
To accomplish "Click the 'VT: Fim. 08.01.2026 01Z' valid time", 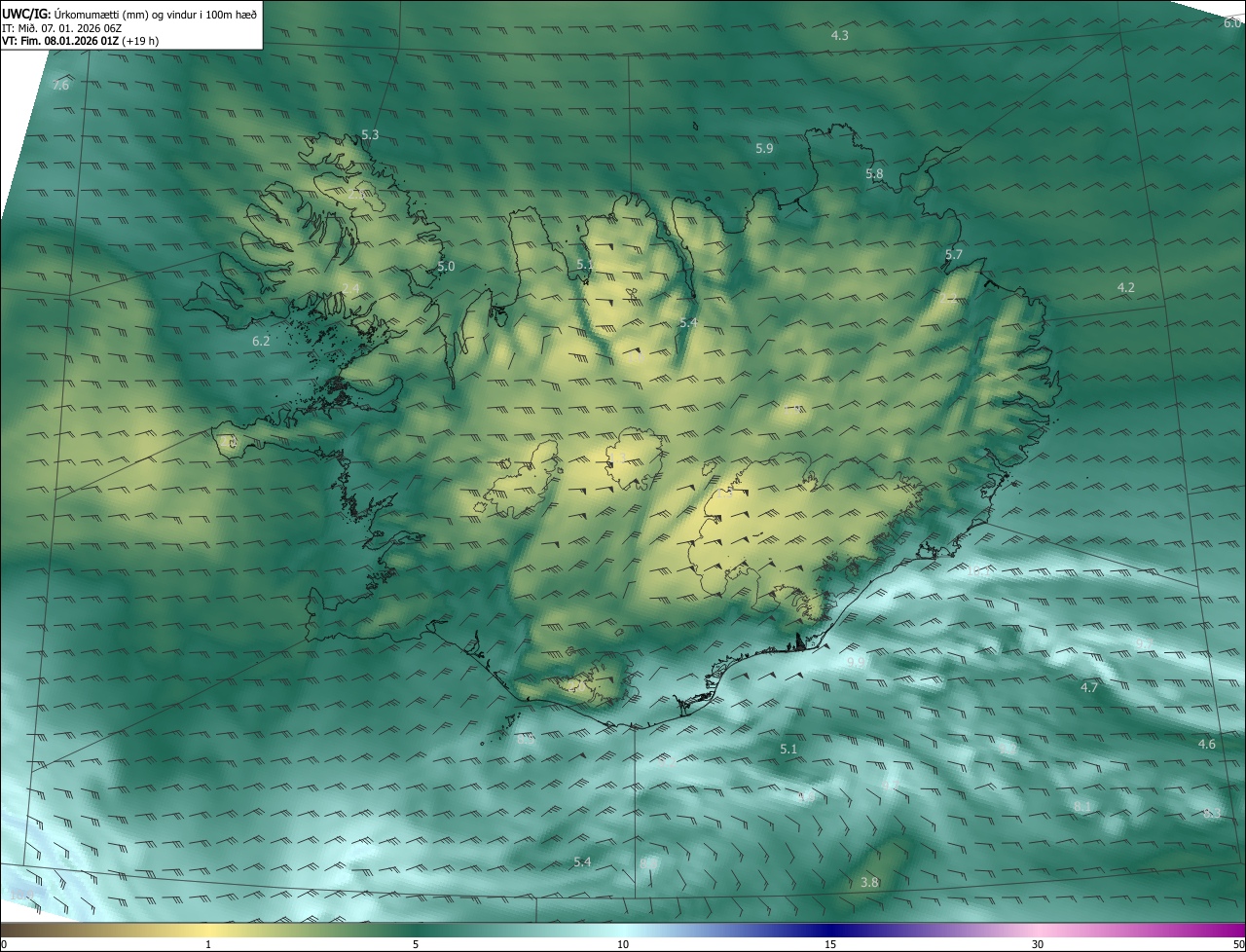I will pos(60,41).
